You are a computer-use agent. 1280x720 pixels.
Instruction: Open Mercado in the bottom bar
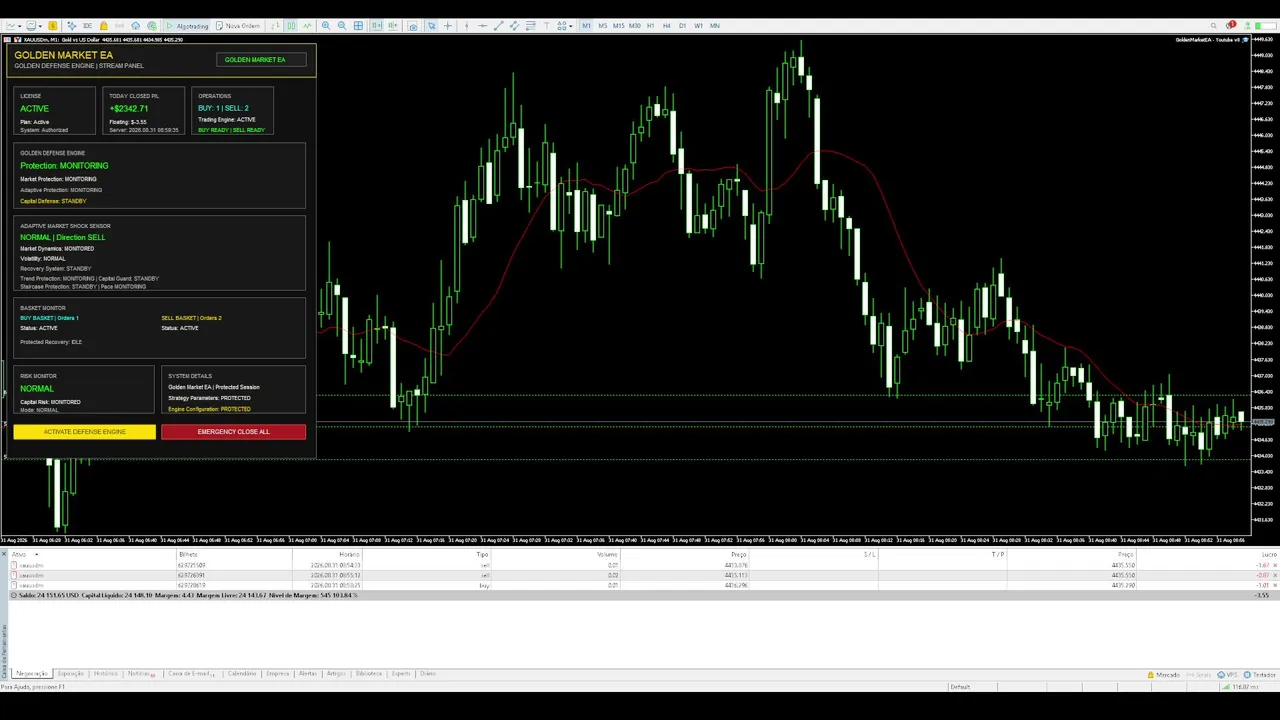coord(1163,675)
